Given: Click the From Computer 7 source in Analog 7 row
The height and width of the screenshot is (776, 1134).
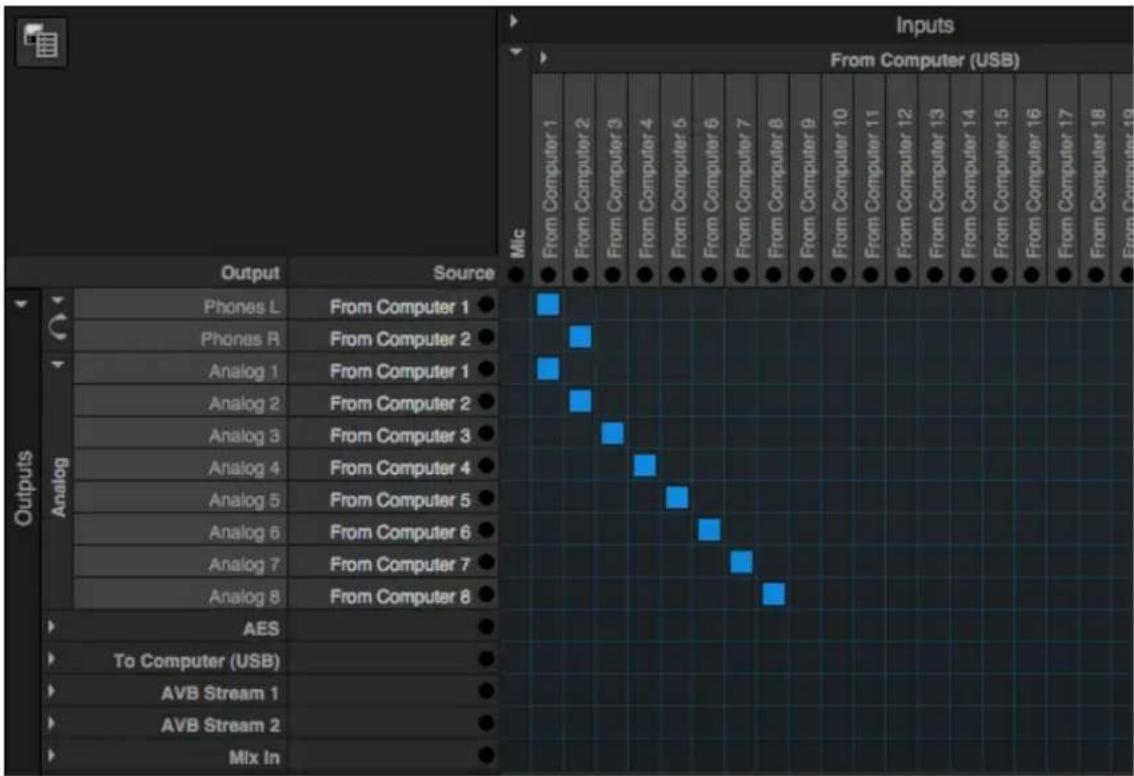Looking at the screenshot, I should pyautogui.click(x=399, y=564).
